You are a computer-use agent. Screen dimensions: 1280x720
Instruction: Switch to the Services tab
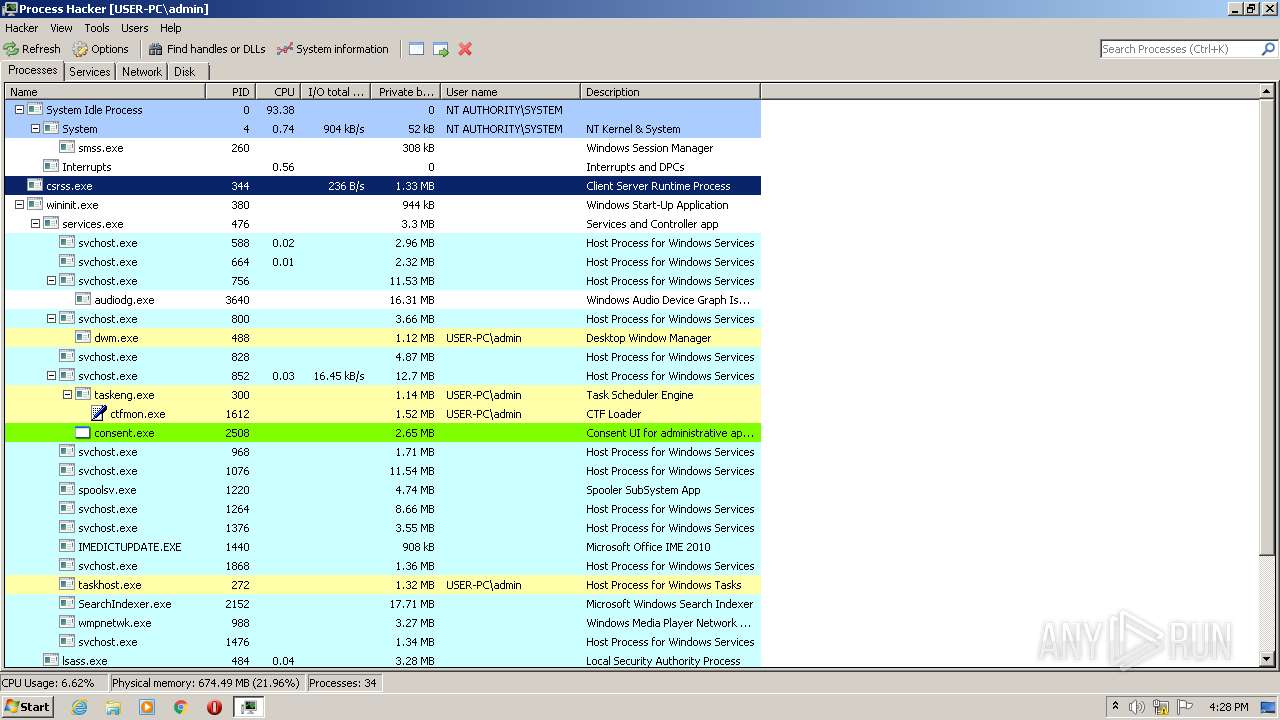(90, 72)
